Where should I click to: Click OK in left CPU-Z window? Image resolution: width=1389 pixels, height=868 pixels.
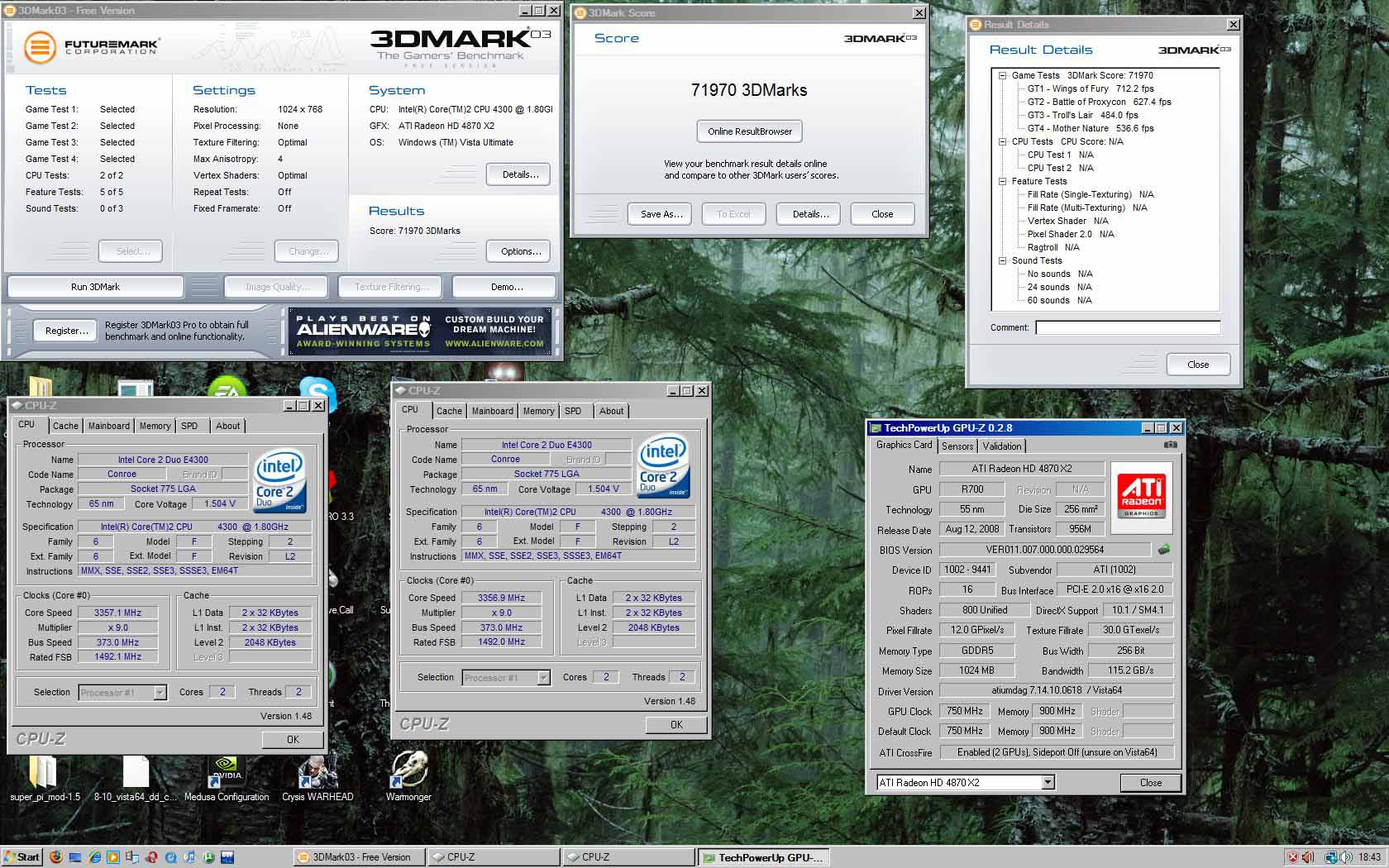[293, 740]
